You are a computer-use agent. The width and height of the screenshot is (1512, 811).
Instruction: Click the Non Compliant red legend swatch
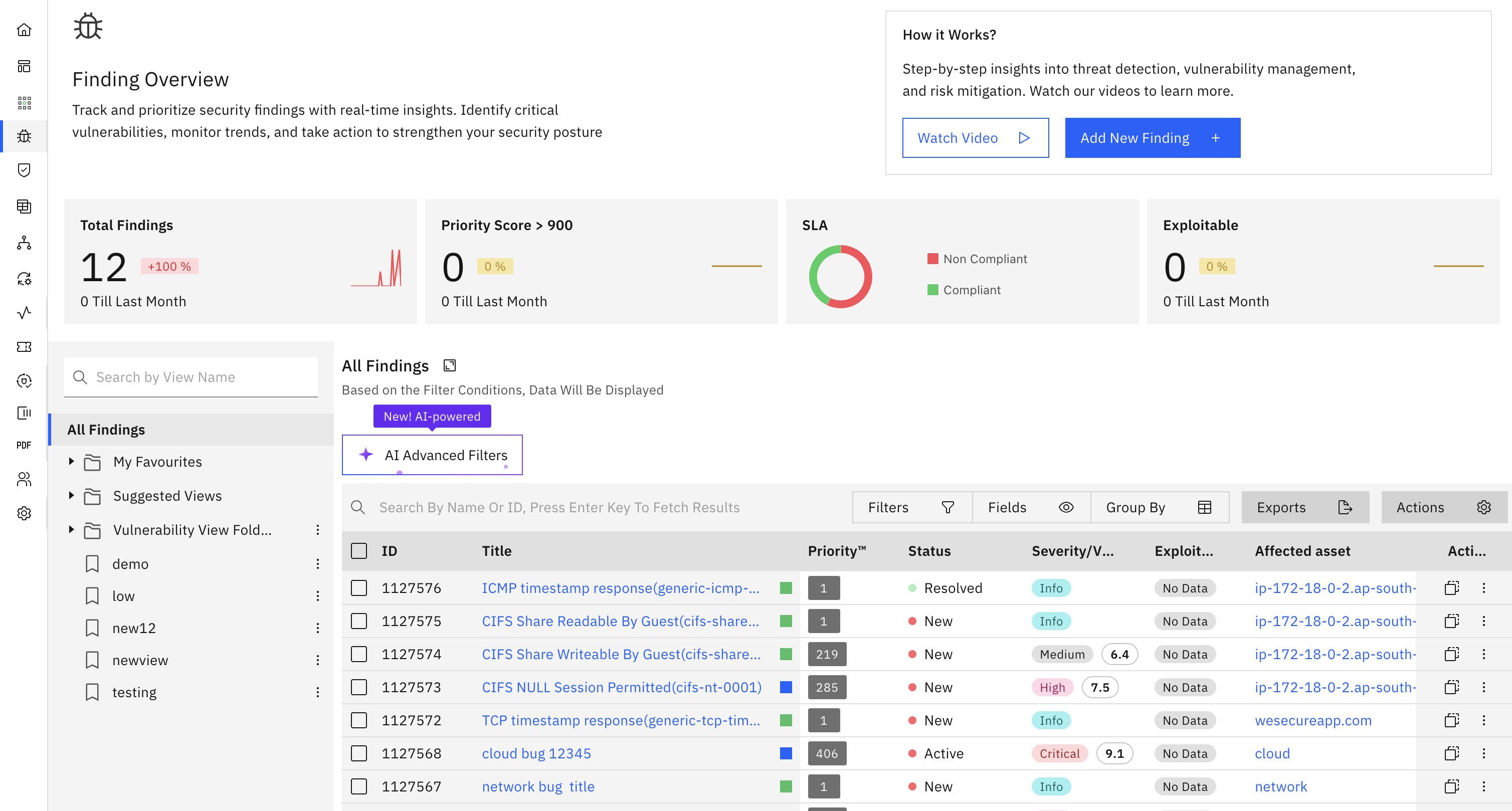[932, 259]
